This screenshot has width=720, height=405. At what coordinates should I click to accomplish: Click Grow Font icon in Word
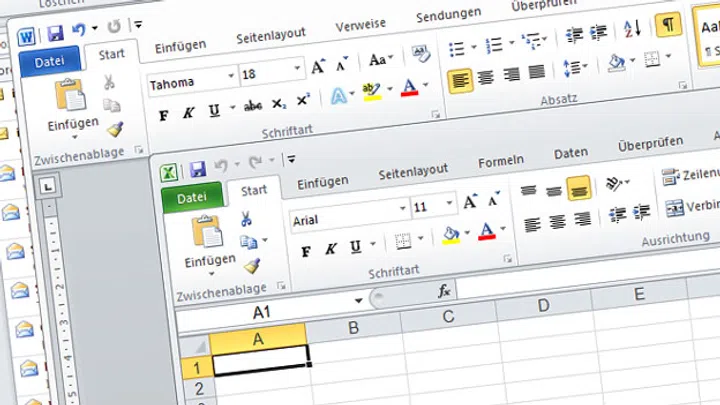318,67
